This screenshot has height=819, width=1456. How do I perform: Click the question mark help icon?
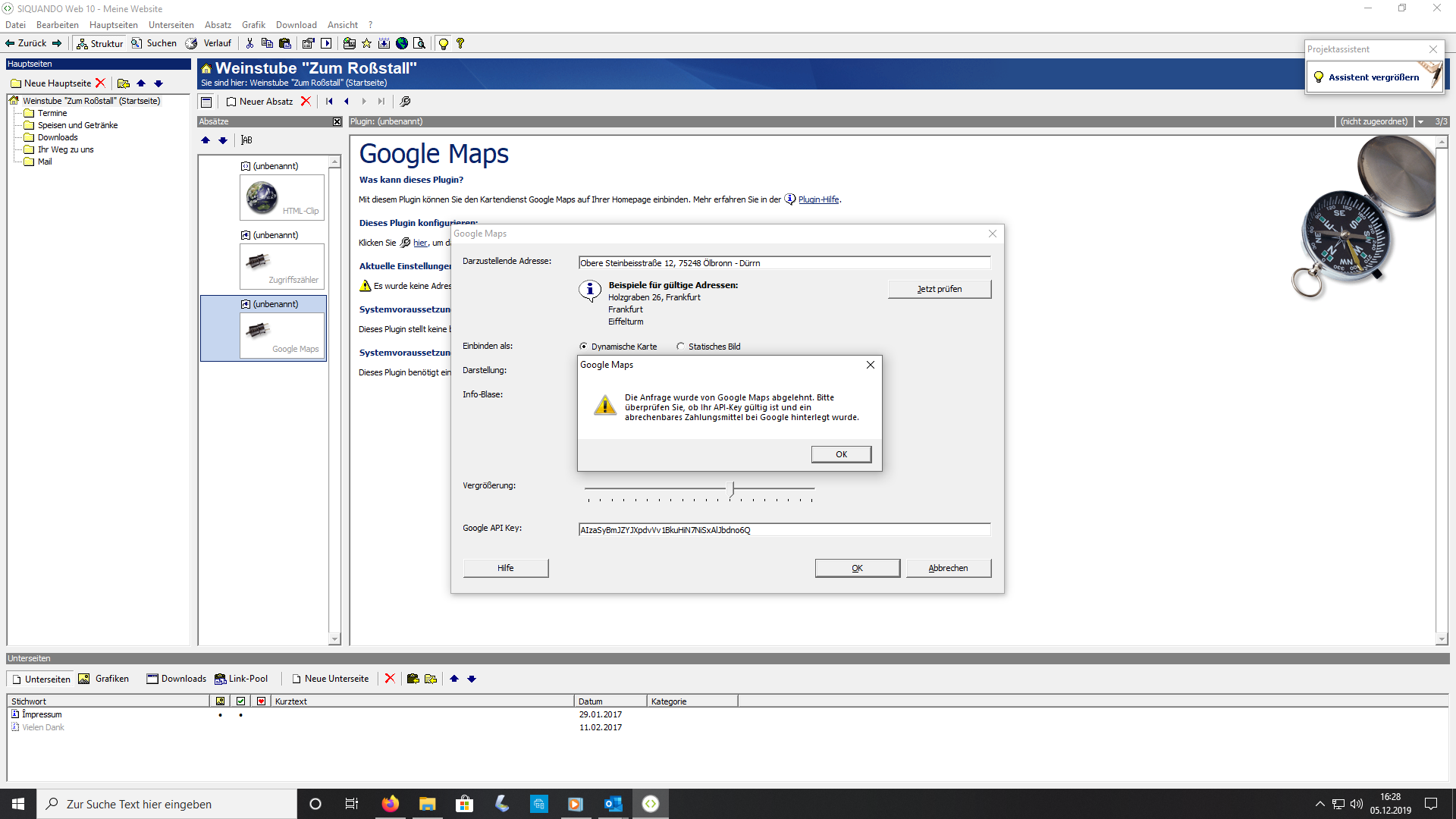pyautogui.click(x=460, y=43)
